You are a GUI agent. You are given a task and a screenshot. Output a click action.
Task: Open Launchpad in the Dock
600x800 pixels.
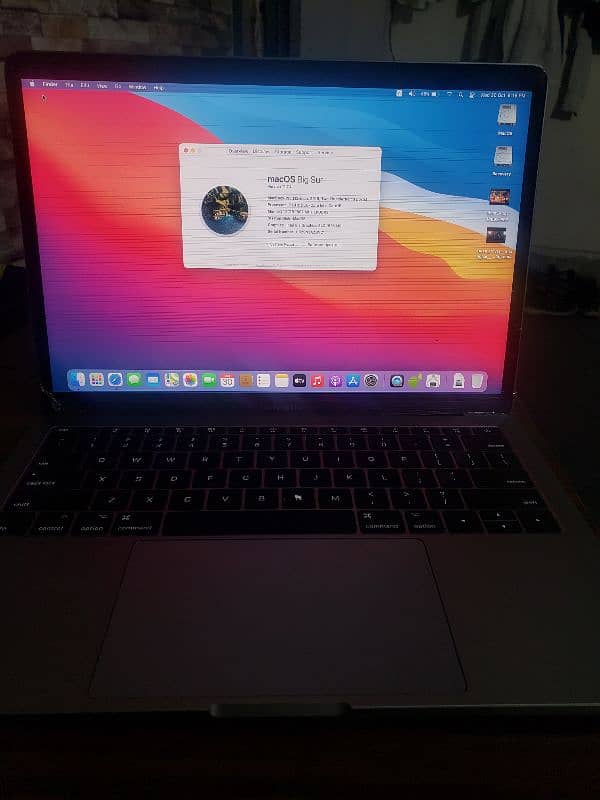(96, 379)
